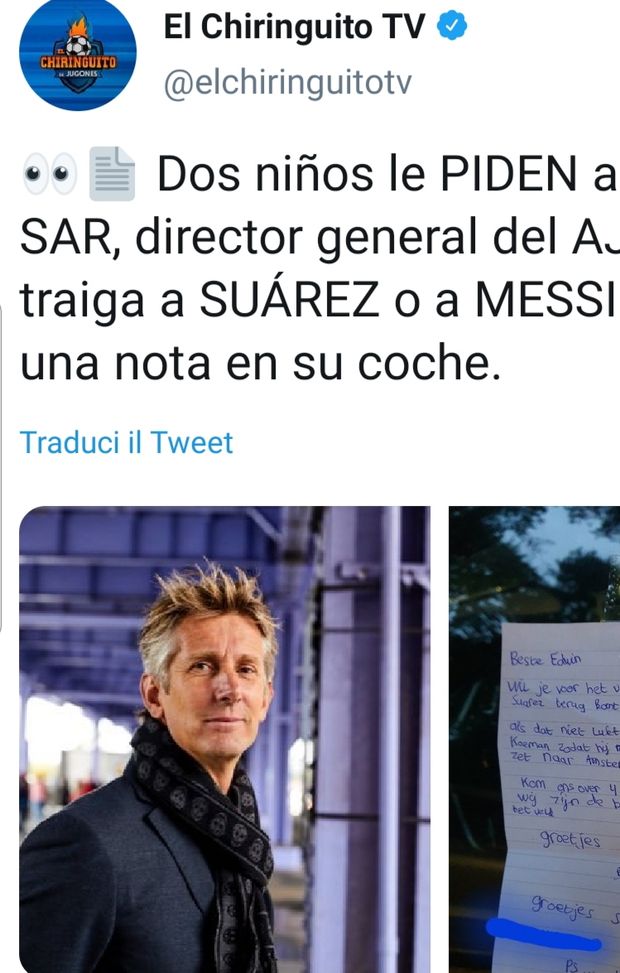Click the document page emoji
Viewport: 620px width, 973px height.
[112, 174]
